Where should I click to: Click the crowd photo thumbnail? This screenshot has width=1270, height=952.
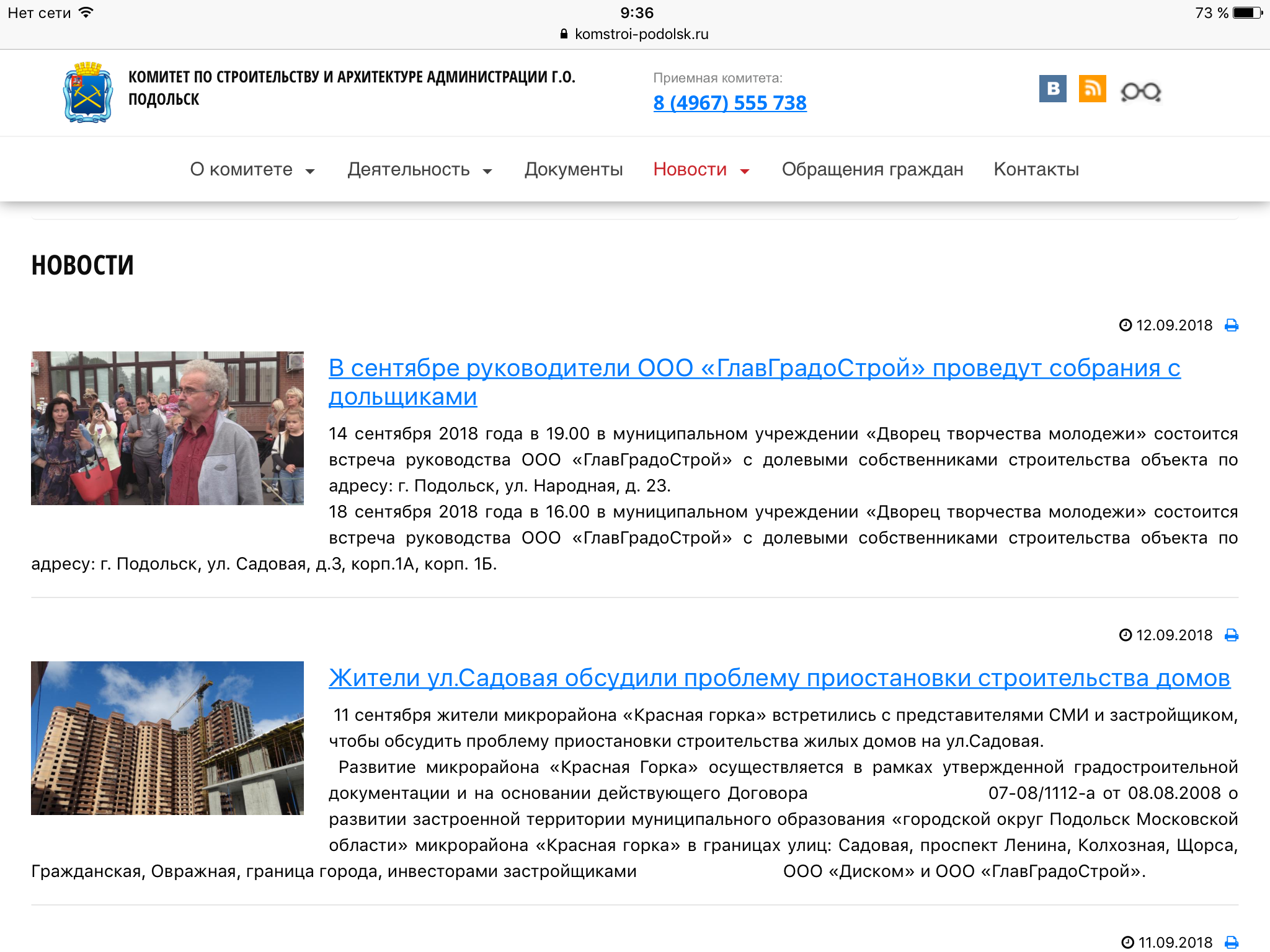click(x=167, y=428)
